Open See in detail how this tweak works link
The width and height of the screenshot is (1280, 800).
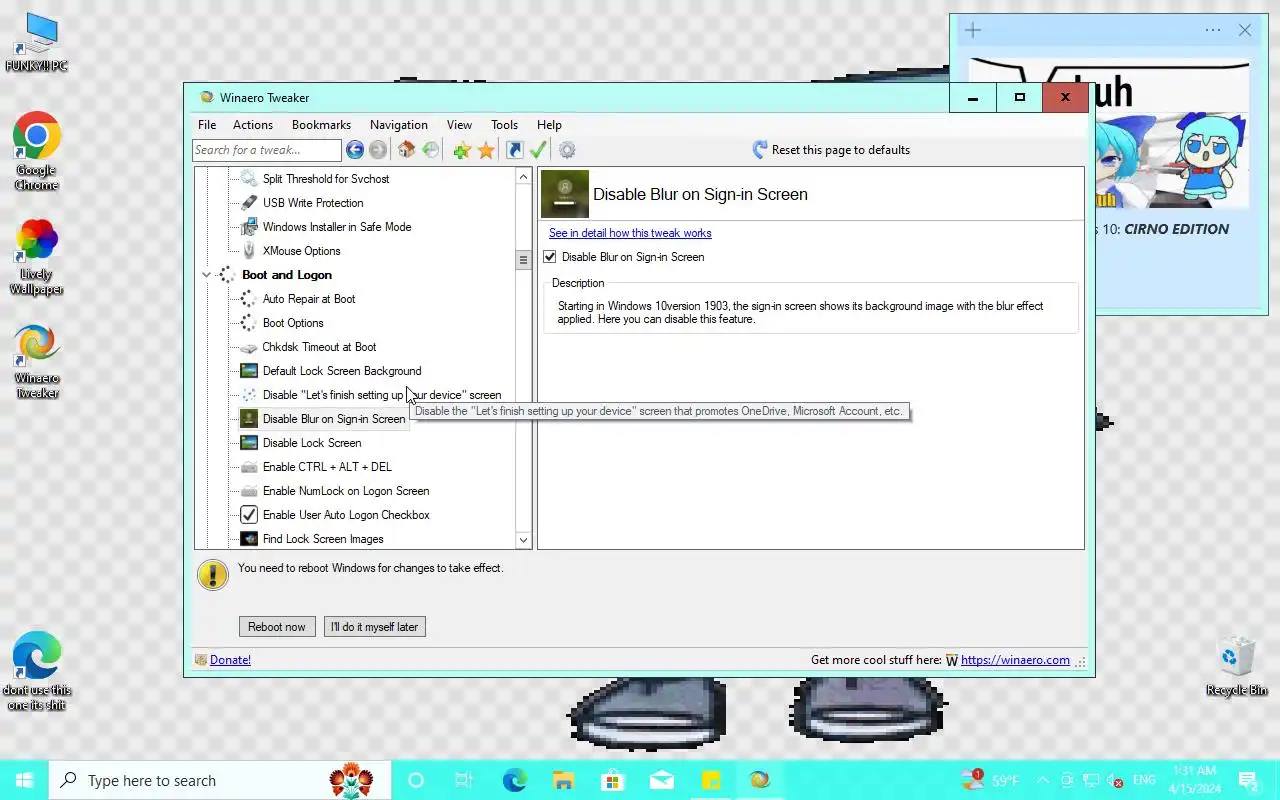(x=630, y=233)
